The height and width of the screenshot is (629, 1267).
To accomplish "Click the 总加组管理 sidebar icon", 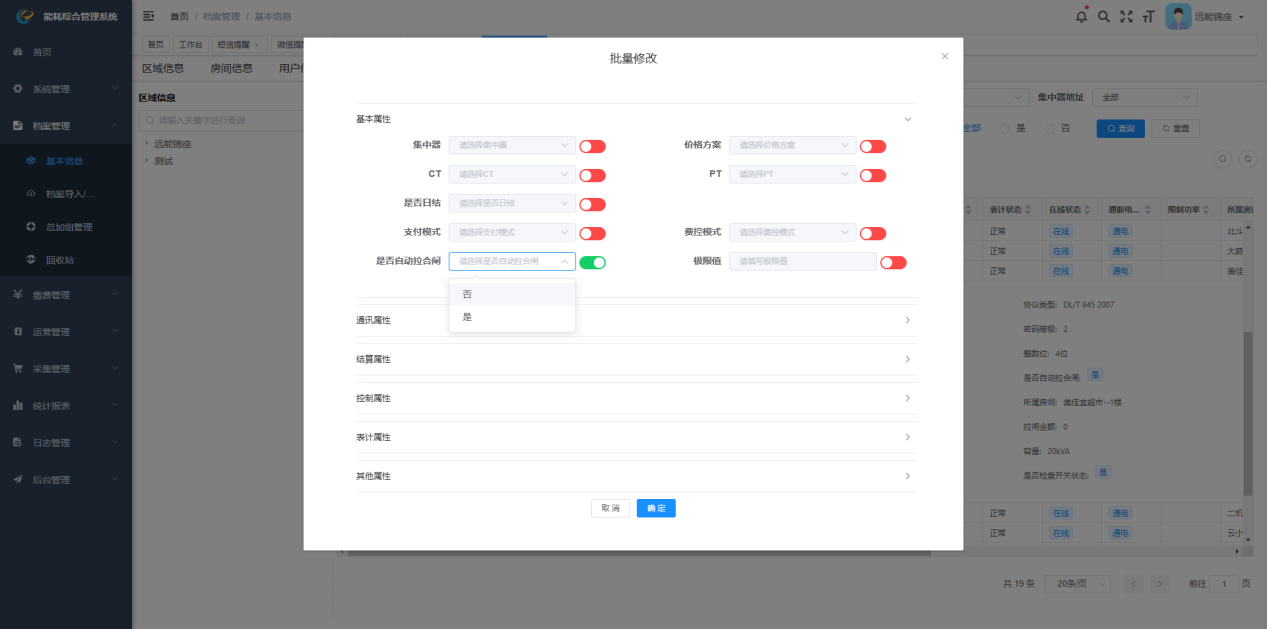I will (x=31, y=227).
